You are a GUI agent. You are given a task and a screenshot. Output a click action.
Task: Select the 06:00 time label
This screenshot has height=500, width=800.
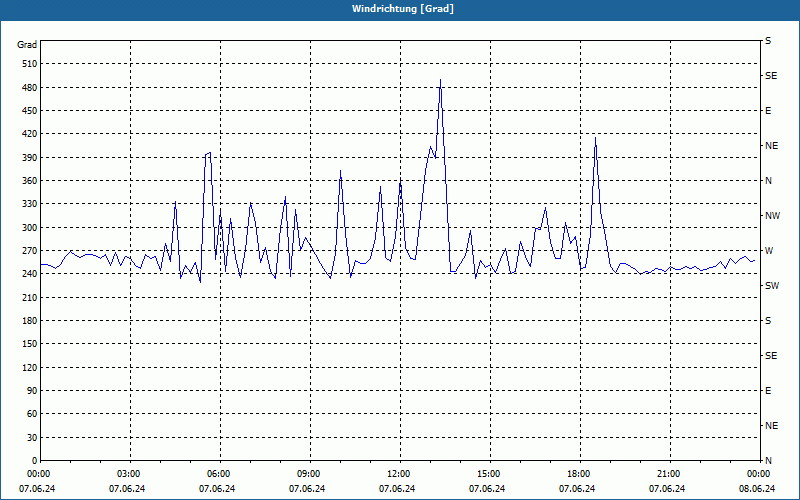218,474
